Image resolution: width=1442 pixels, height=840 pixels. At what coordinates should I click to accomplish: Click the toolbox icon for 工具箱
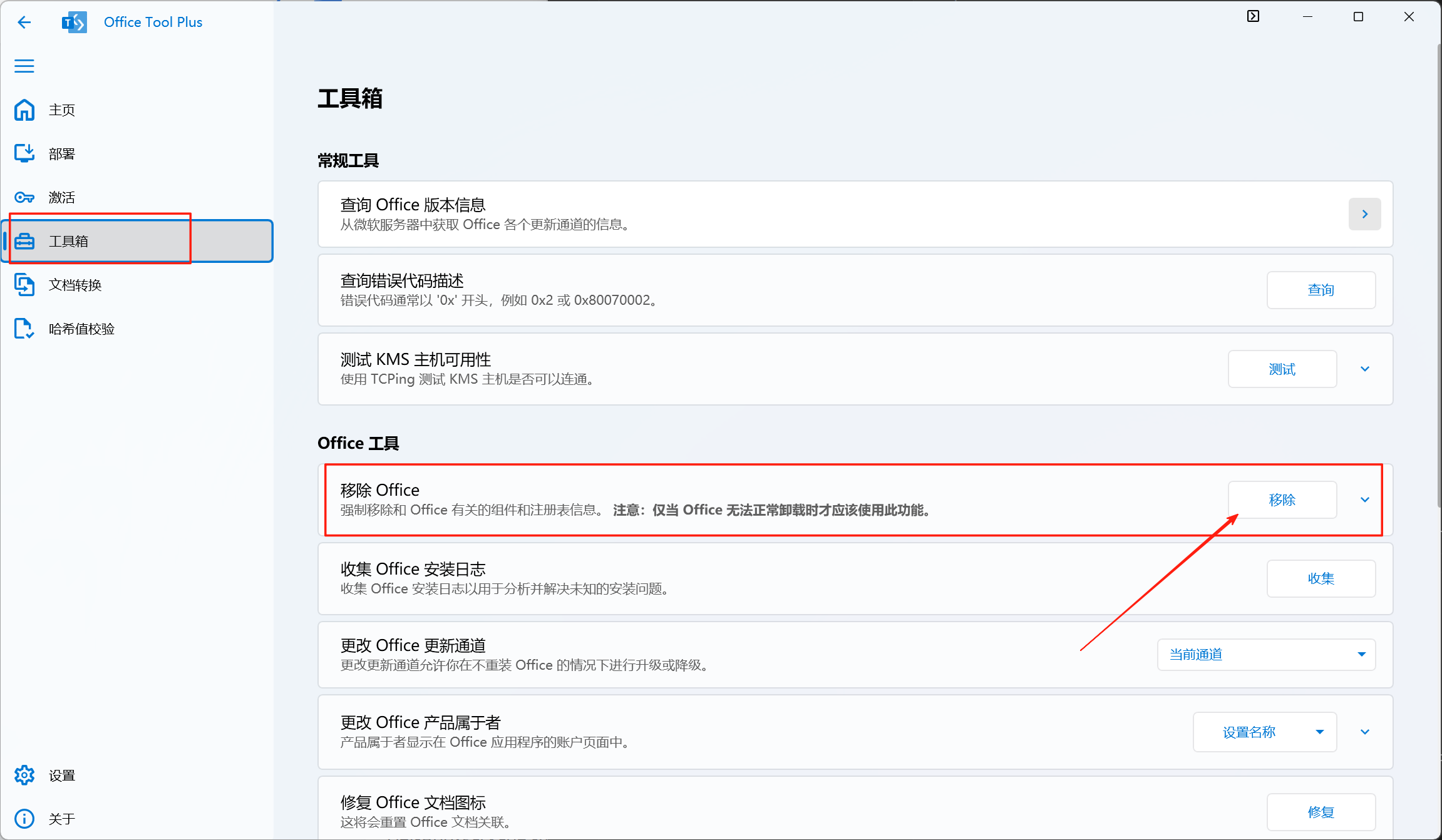24,241
